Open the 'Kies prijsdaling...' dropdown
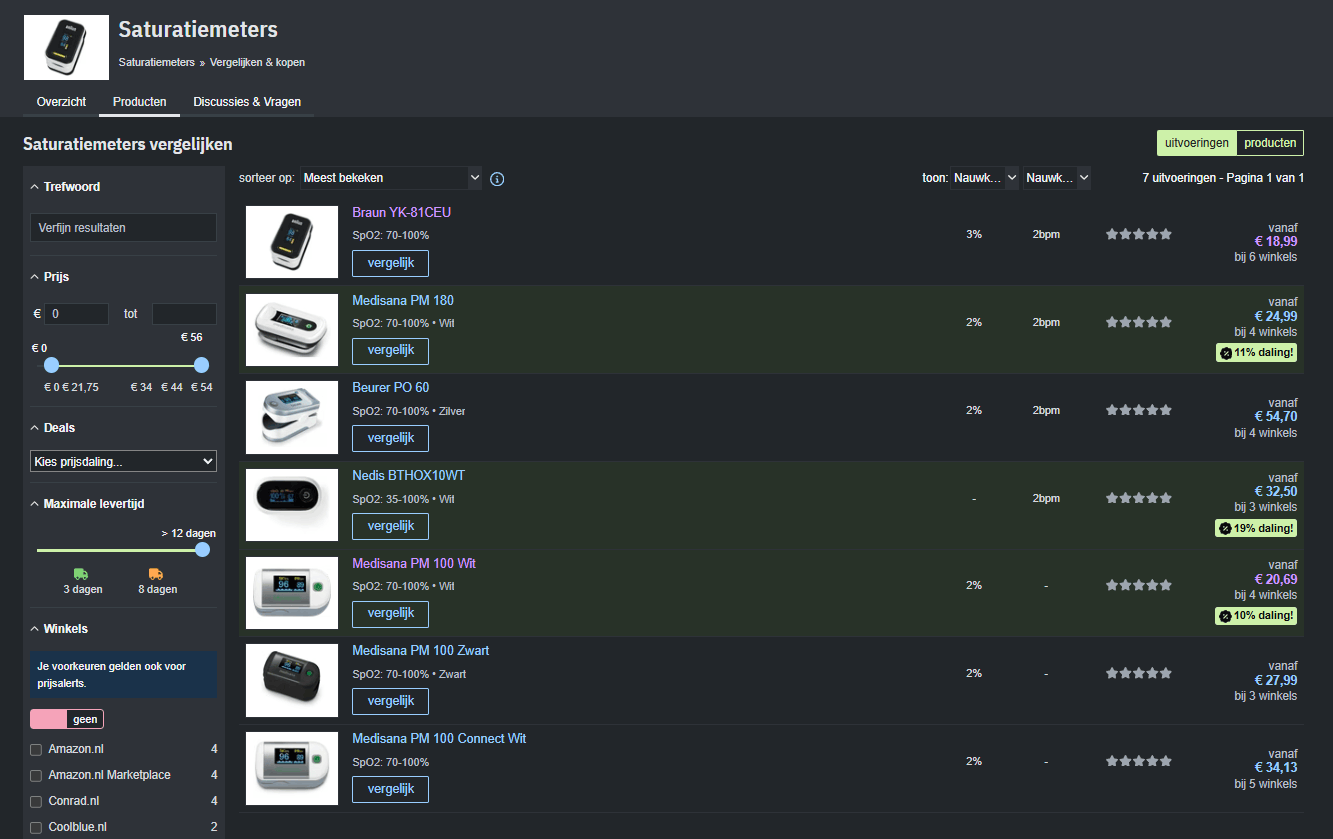 click(x=123, y=461)
